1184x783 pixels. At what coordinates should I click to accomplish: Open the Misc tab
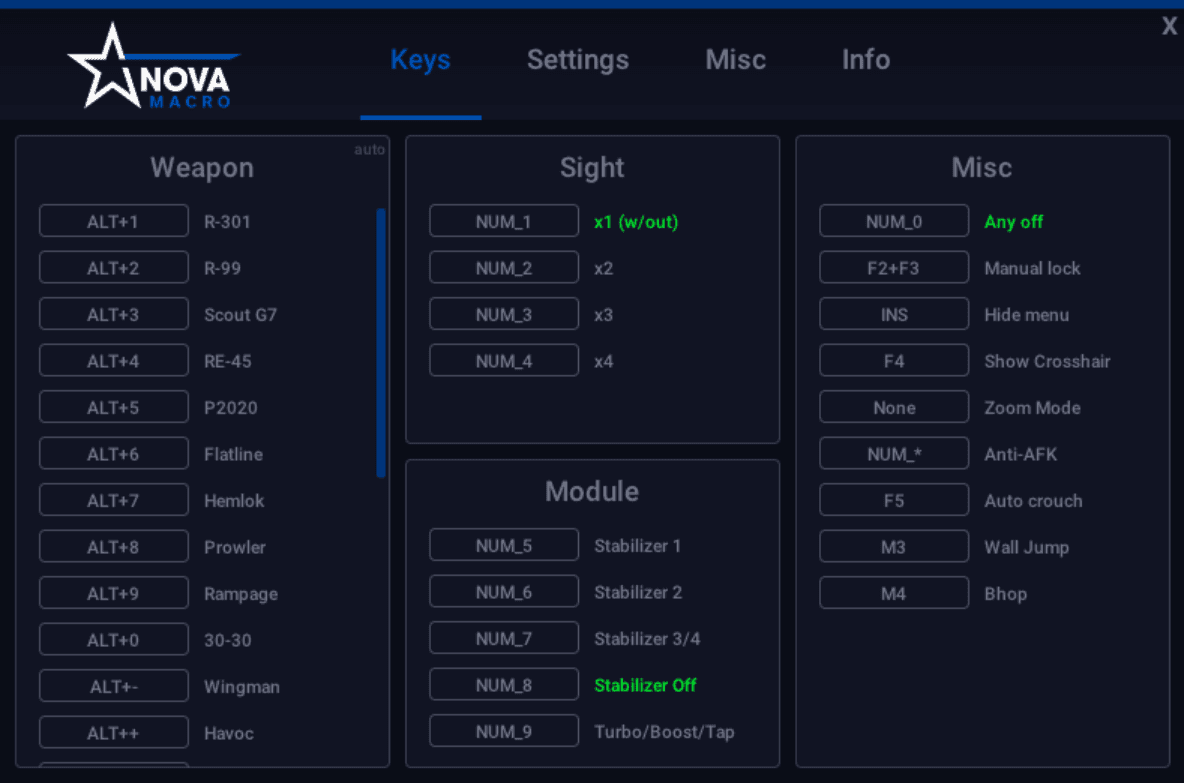[x=735, y=60]
